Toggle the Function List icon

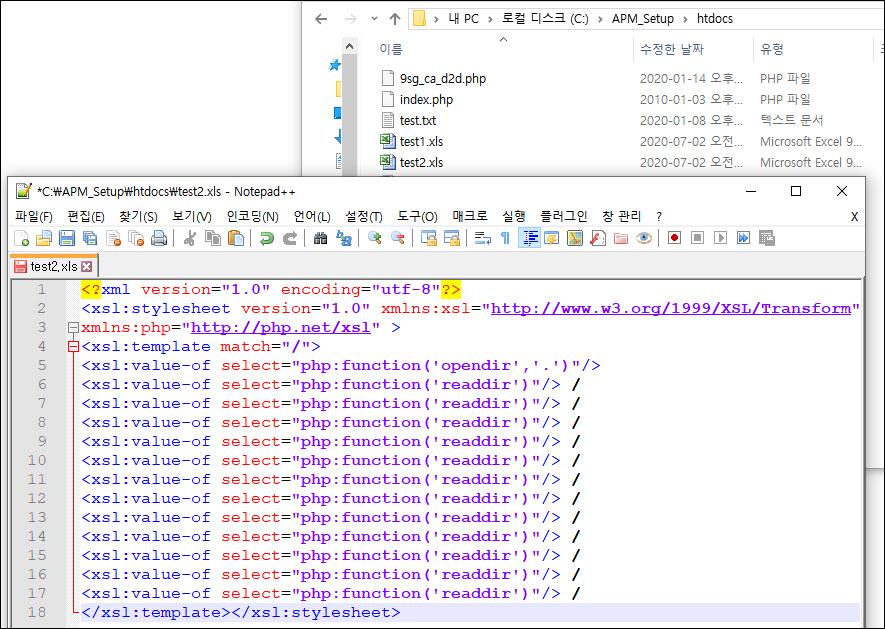point(598,238)
